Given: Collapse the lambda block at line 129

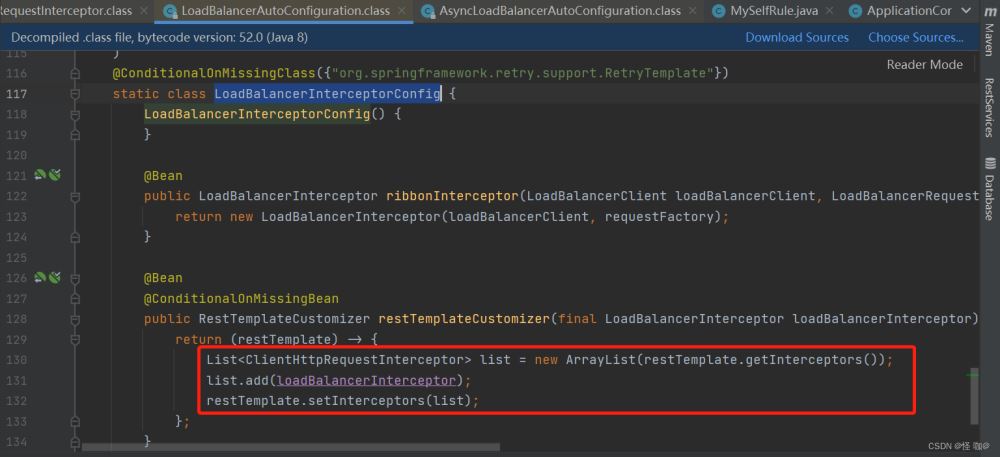Looking at the screenshot, I should pyautogui.click(x=75, y=339).
